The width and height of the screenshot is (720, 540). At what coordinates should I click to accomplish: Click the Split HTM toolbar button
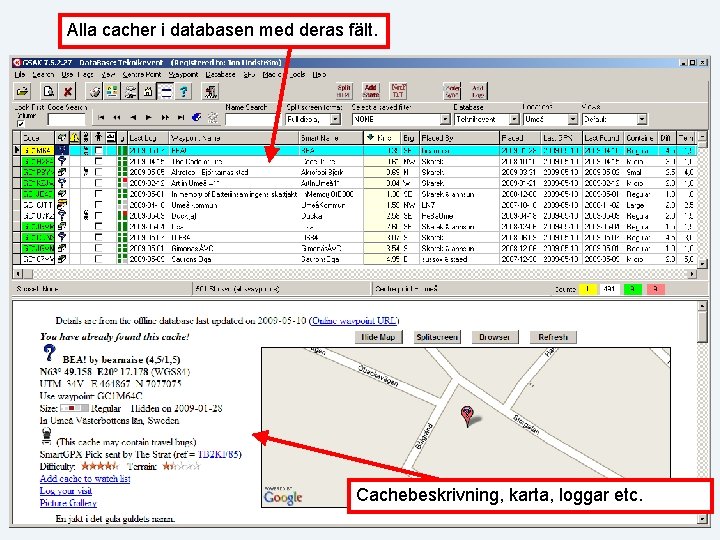(343, 91)
